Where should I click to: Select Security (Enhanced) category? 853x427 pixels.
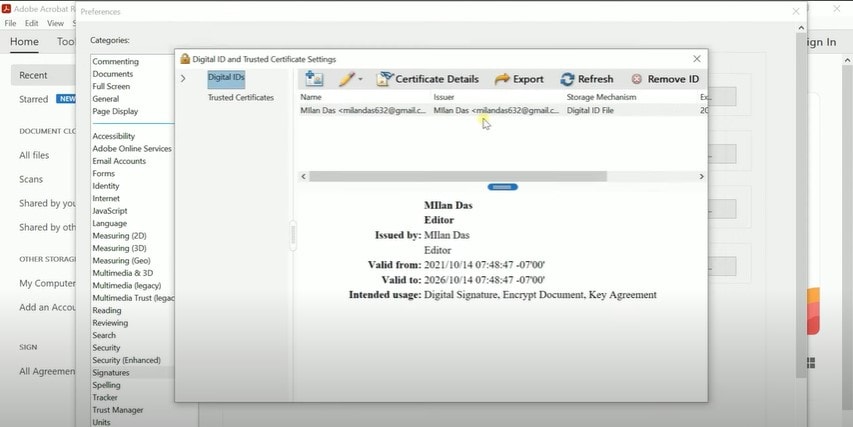[126, 361]
